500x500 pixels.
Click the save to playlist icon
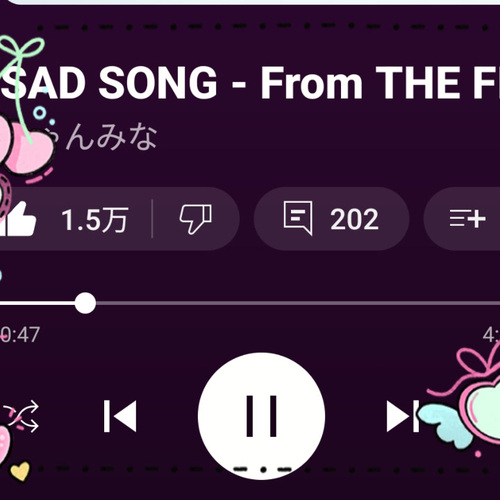467,219
